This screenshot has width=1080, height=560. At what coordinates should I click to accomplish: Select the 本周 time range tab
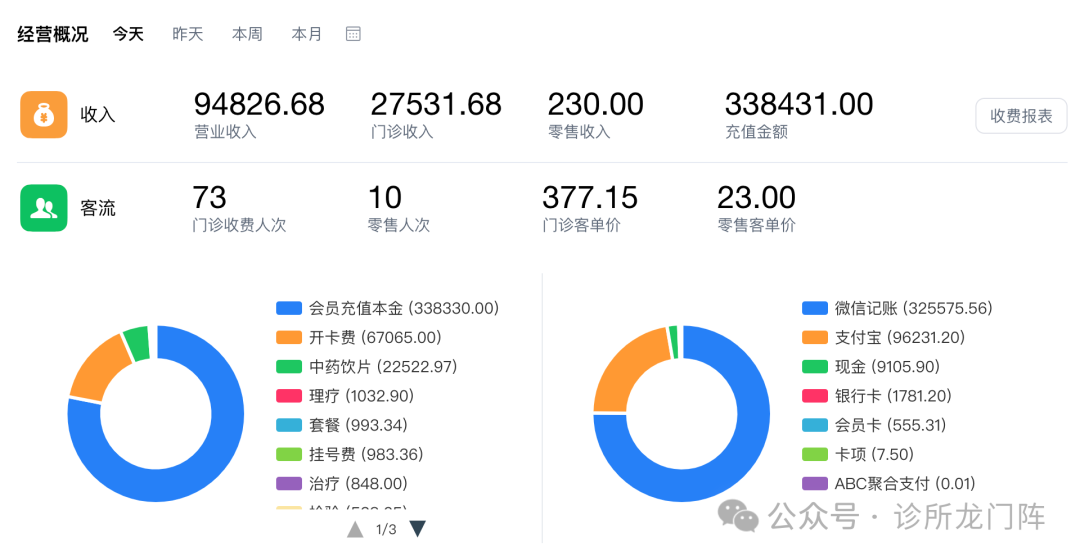[247, 34]
